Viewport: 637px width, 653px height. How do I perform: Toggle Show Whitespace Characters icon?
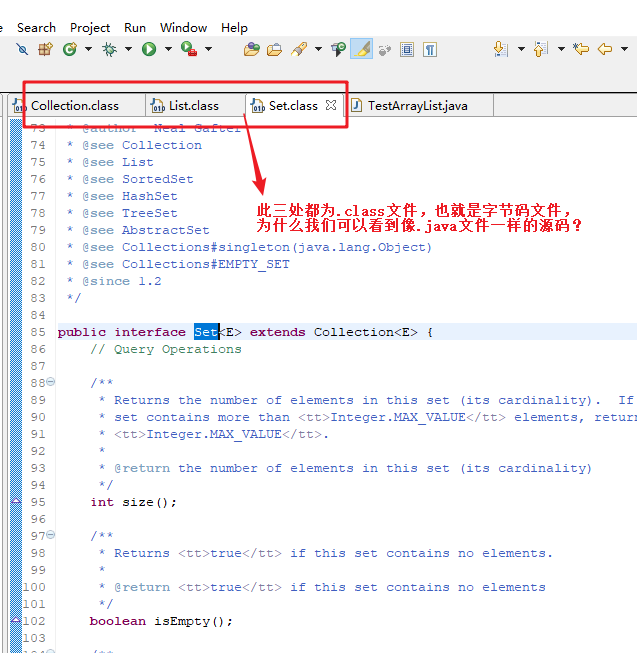430,50
